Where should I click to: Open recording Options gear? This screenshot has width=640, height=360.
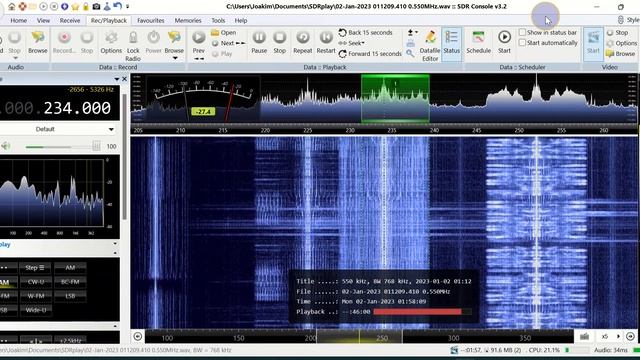point(111,42)
